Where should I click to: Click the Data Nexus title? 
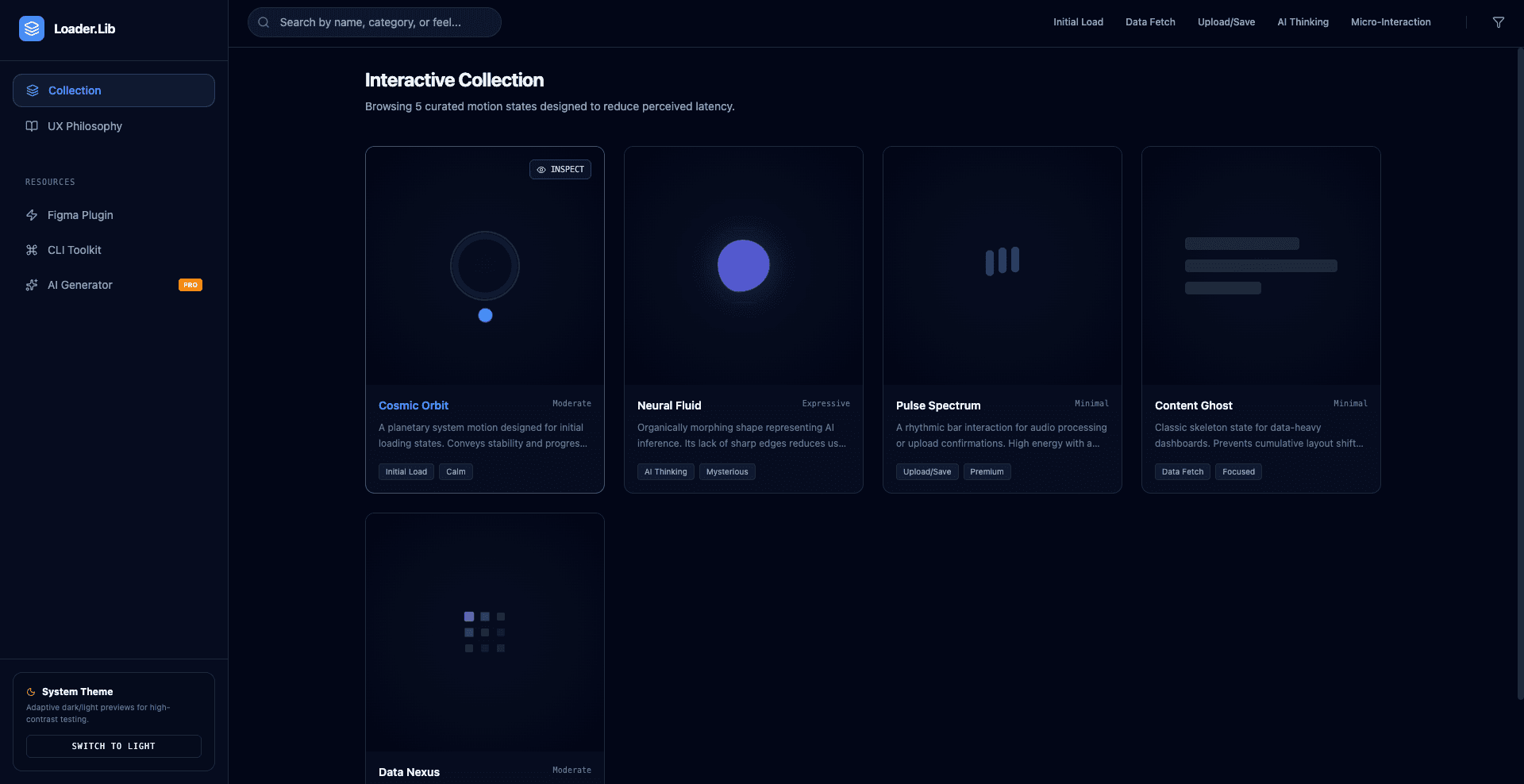click(409, 772)
